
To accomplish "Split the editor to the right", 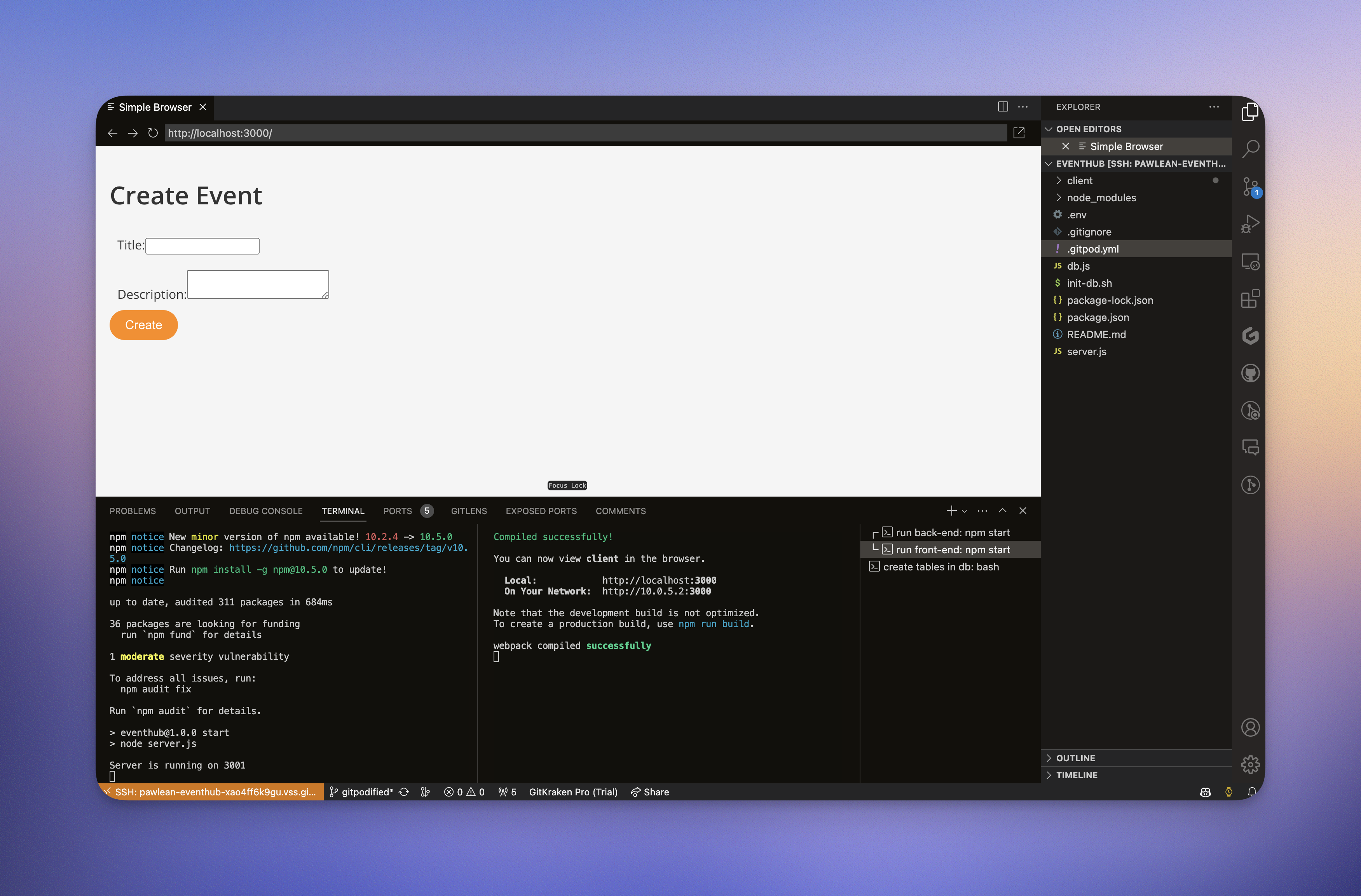I will click(x=1002, y=107).
